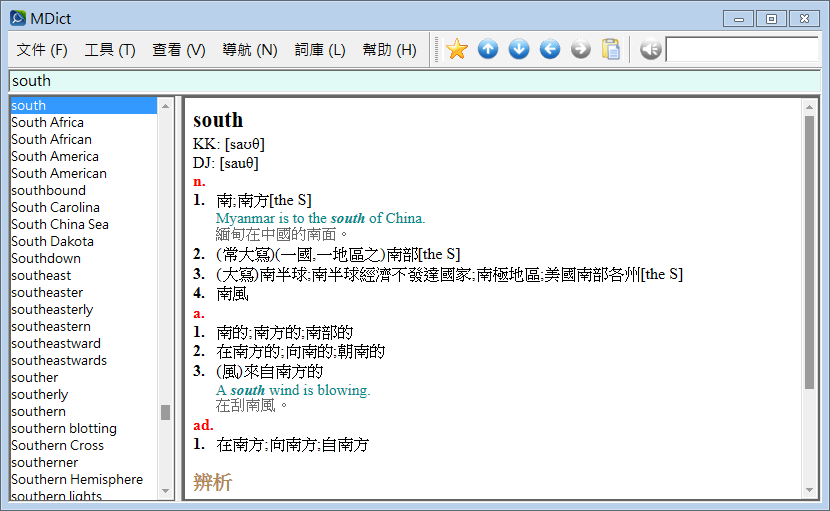Maximize the MDict window

tap(771, 19)
